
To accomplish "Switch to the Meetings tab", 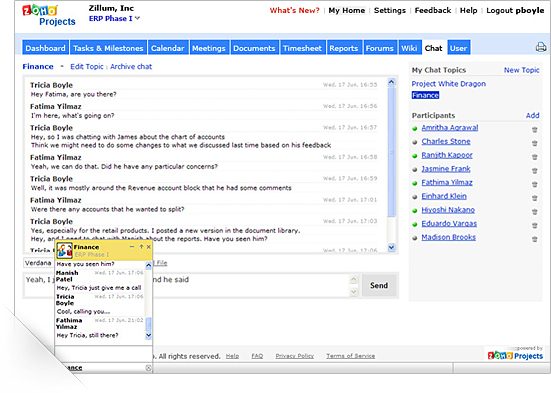I will [x=209, y=48].
